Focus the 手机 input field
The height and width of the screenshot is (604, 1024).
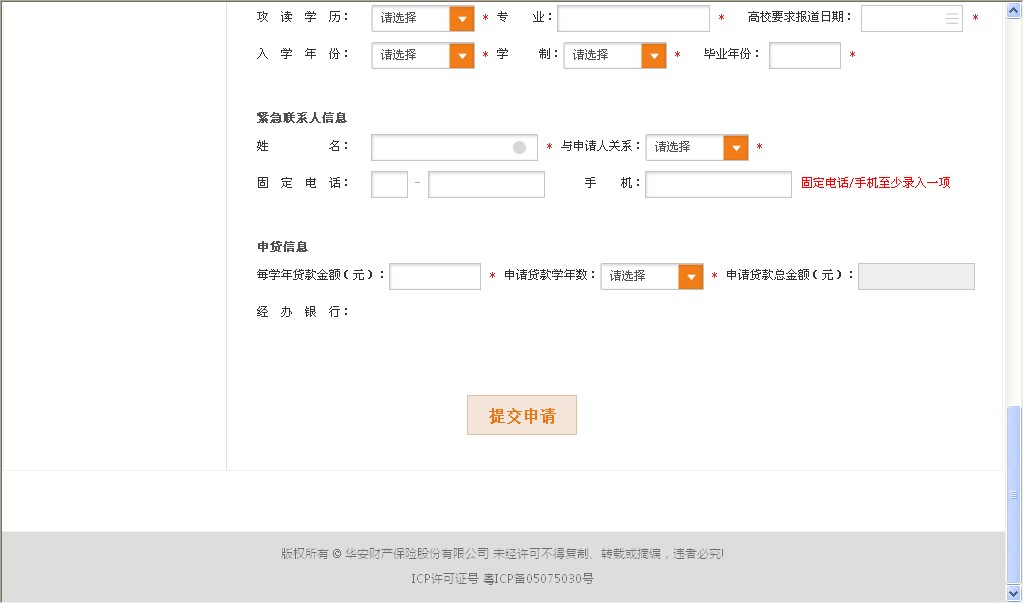pyautogui.click(x=718, y=185)
